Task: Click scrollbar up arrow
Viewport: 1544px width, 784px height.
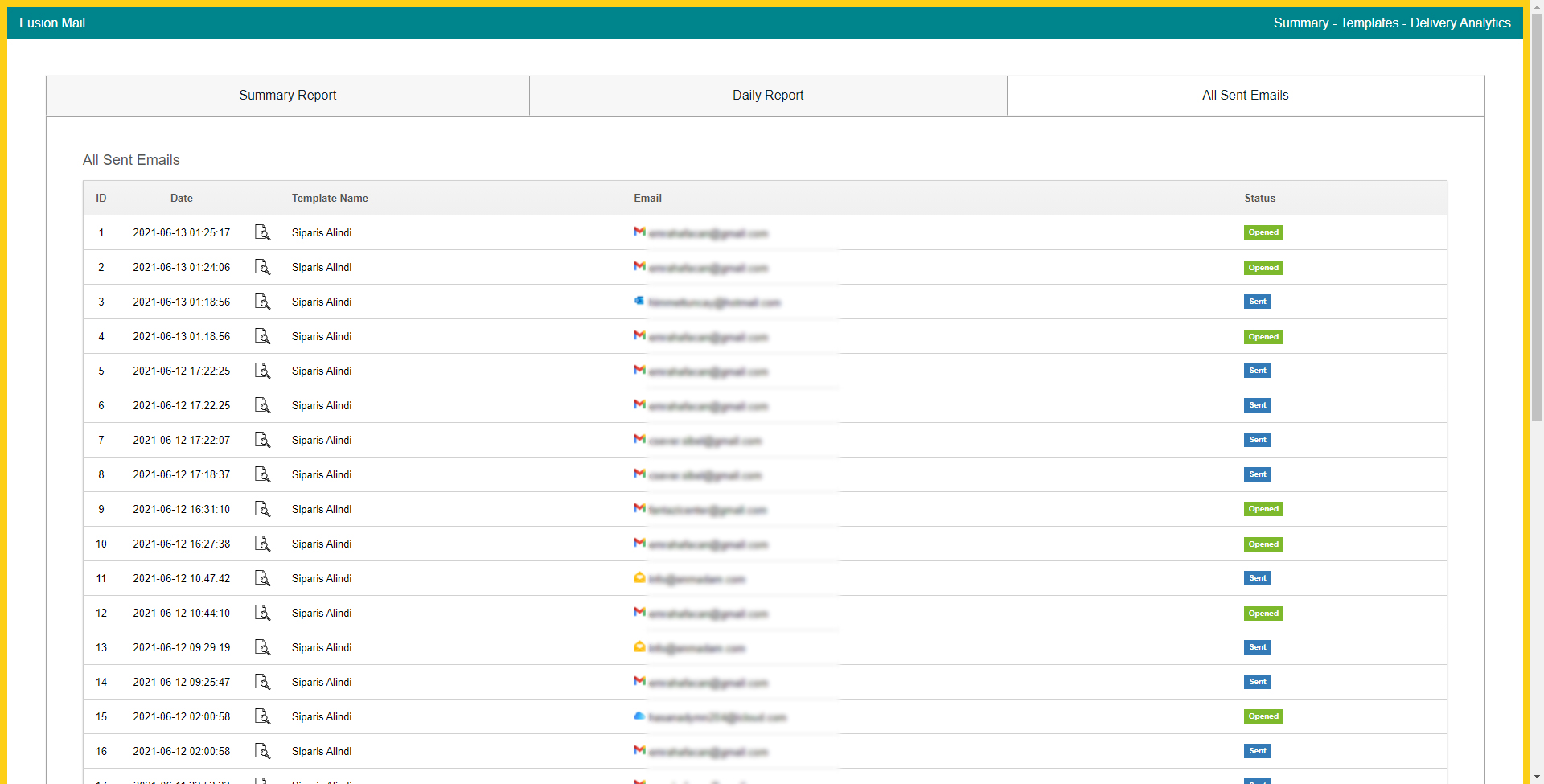Action: click(1537, 6)
